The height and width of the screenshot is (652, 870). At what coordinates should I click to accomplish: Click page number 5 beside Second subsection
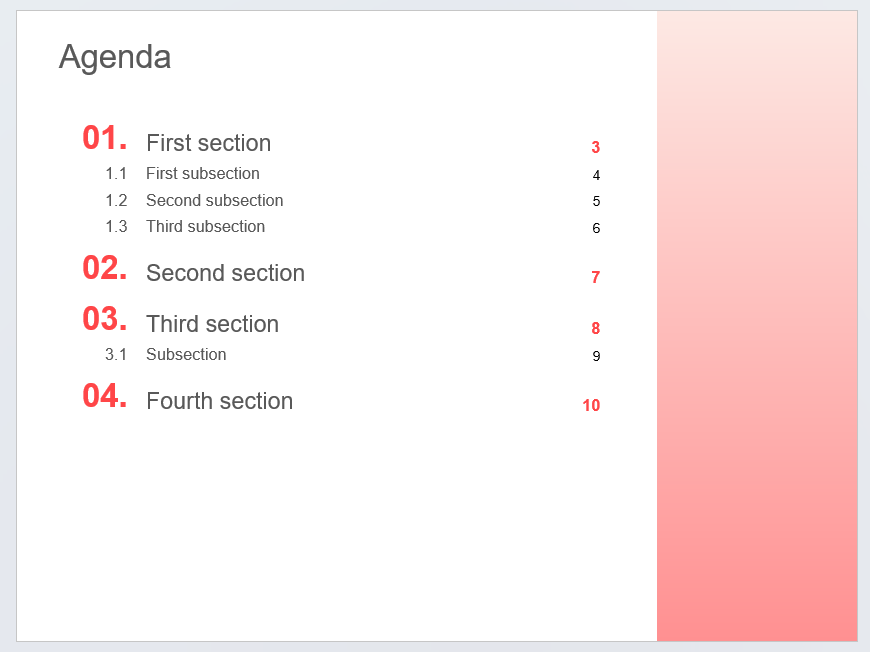click(596, 201)
